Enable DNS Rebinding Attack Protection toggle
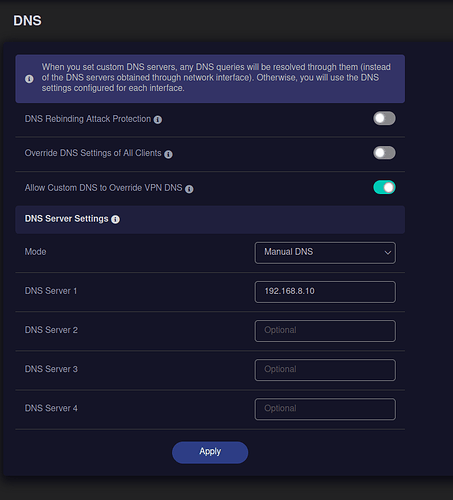 [384, 118]
